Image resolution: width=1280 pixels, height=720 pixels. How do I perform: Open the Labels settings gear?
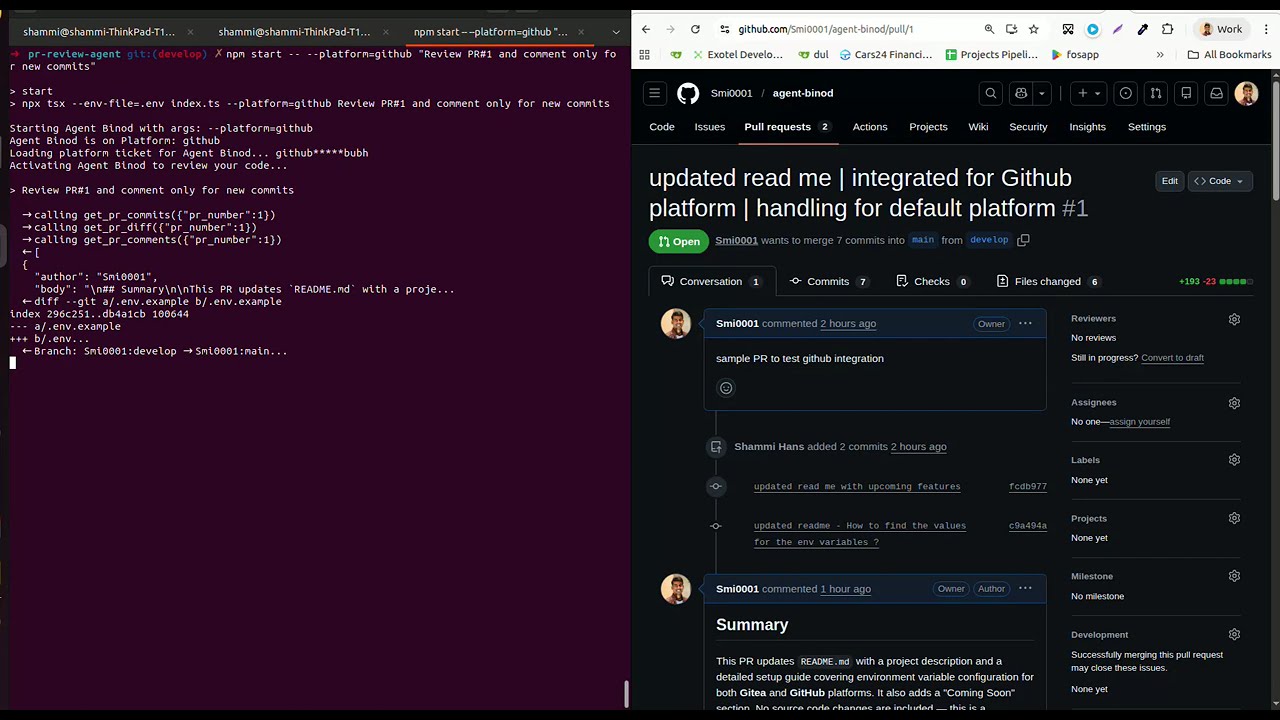pyautogui.click(x=1234, y=460)
